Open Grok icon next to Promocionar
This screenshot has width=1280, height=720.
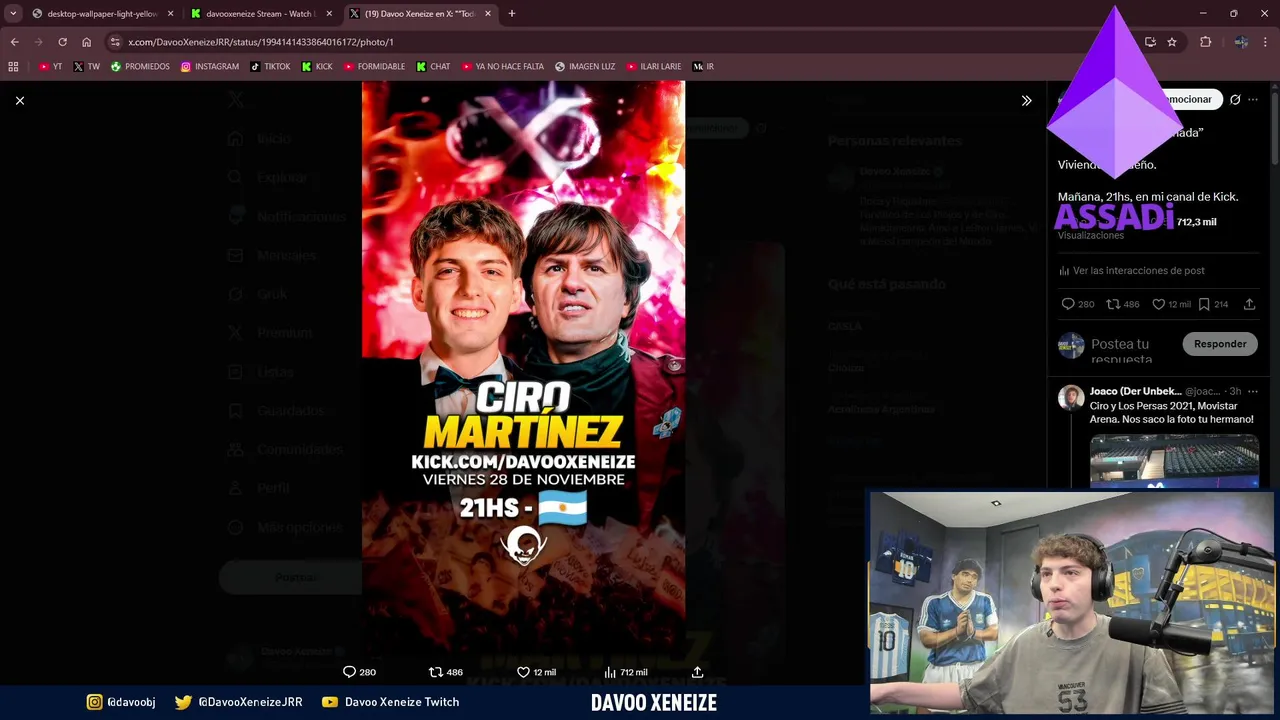[x=1235, y=99]
